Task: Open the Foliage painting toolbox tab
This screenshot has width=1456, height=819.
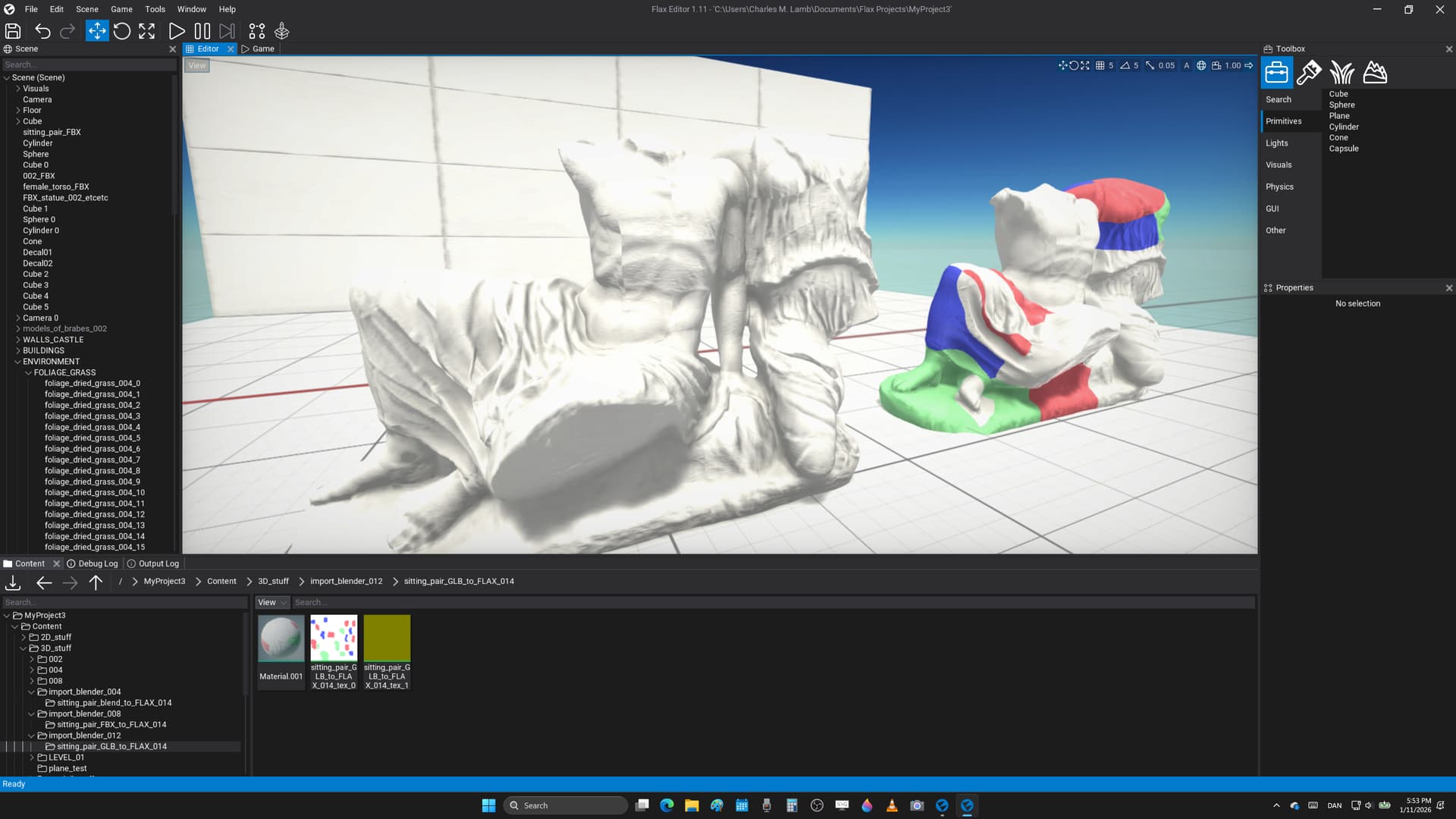Action: [1341, 73]
